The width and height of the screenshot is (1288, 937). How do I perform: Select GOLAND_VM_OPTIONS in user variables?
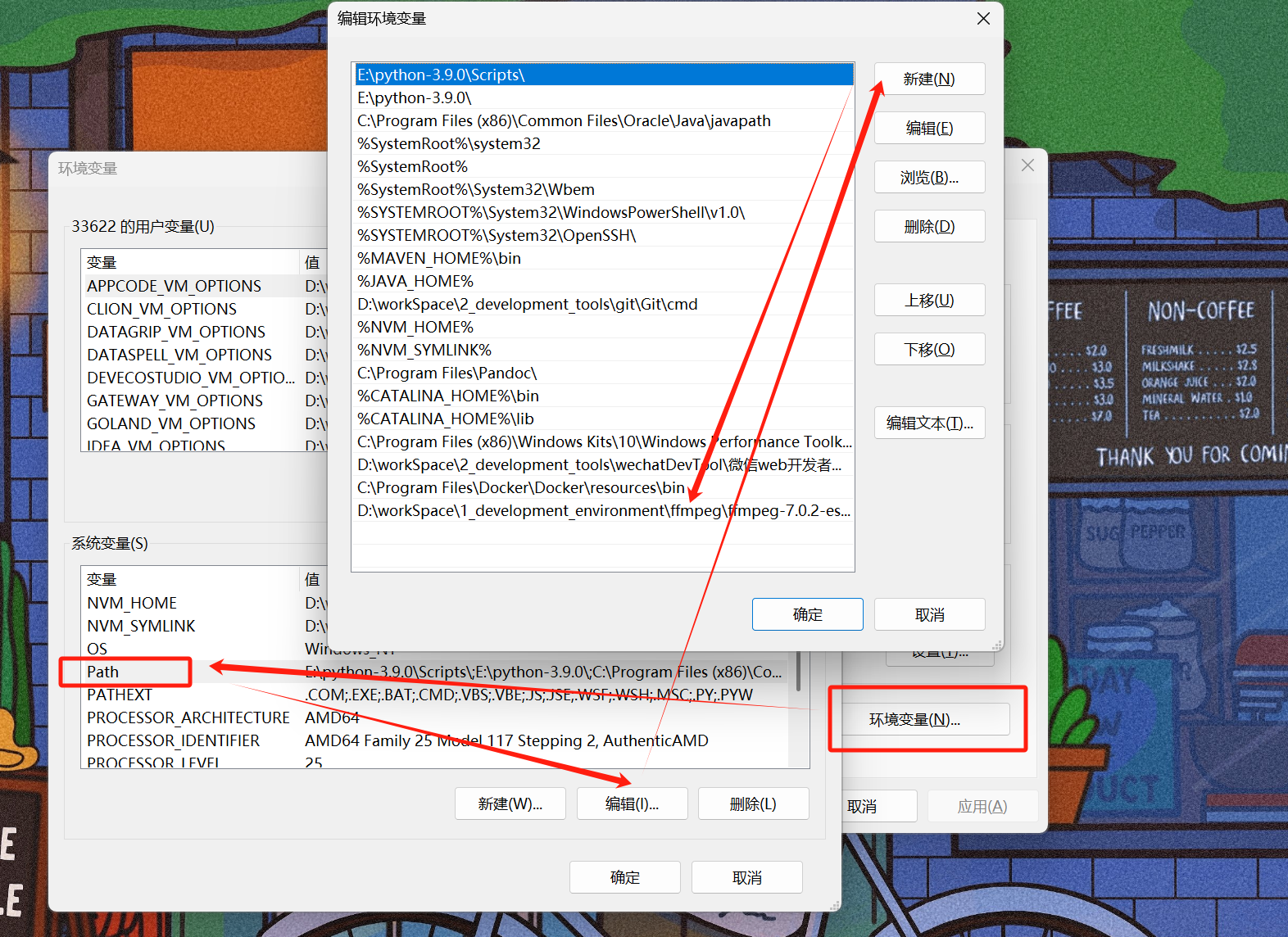[x=171, y=423]
